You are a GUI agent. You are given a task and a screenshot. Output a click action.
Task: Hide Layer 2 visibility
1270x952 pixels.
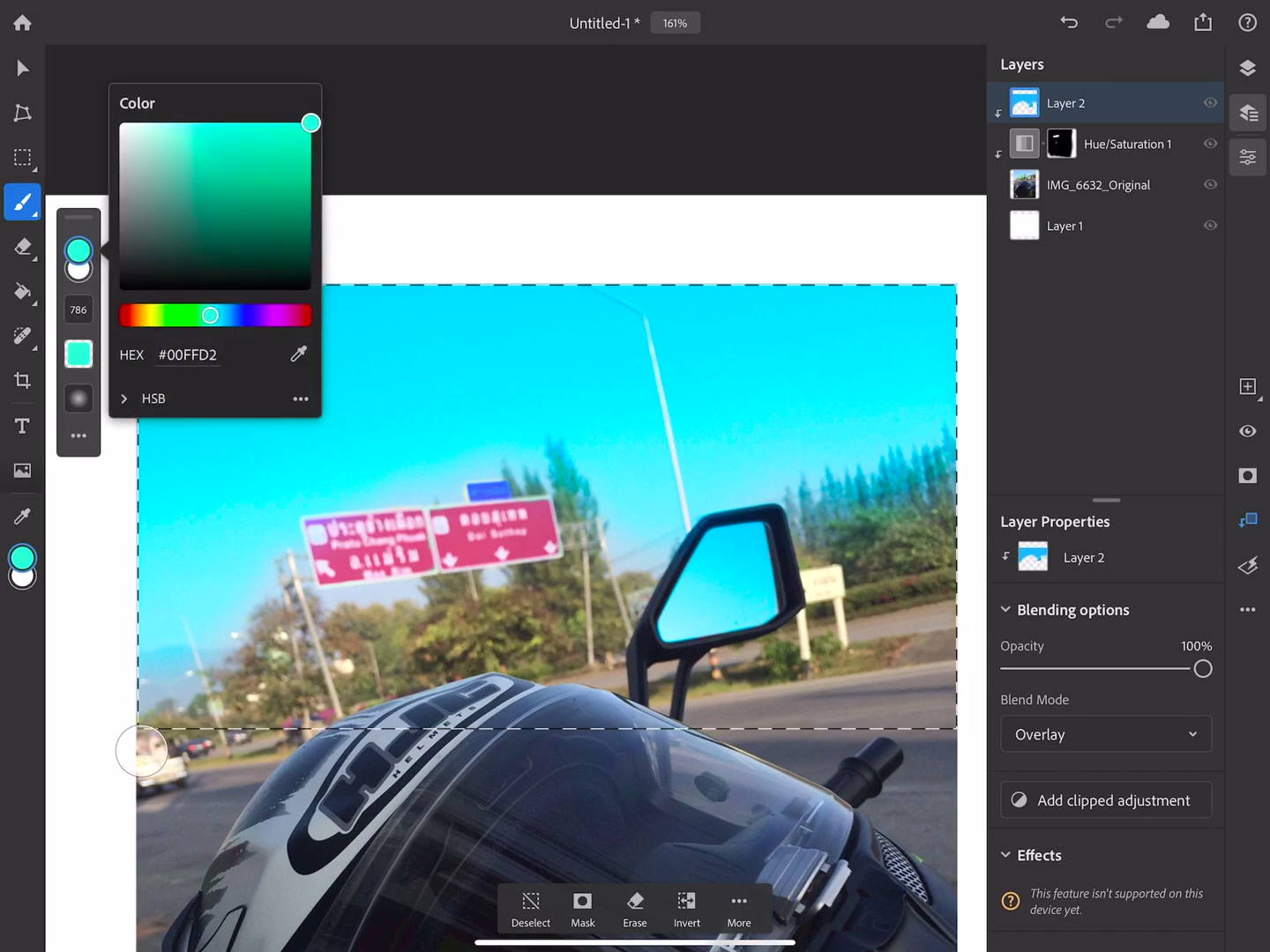point(1210,103)
